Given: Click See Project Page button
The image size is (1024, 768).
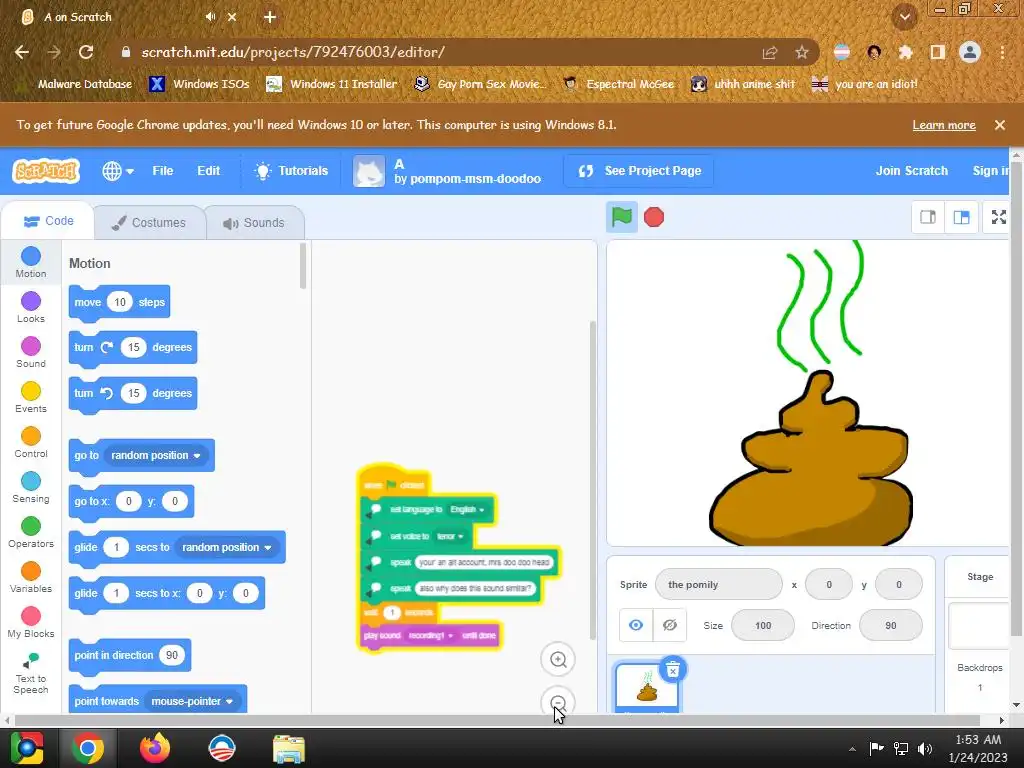Looking at the screenshot, I should pos(639,171).
